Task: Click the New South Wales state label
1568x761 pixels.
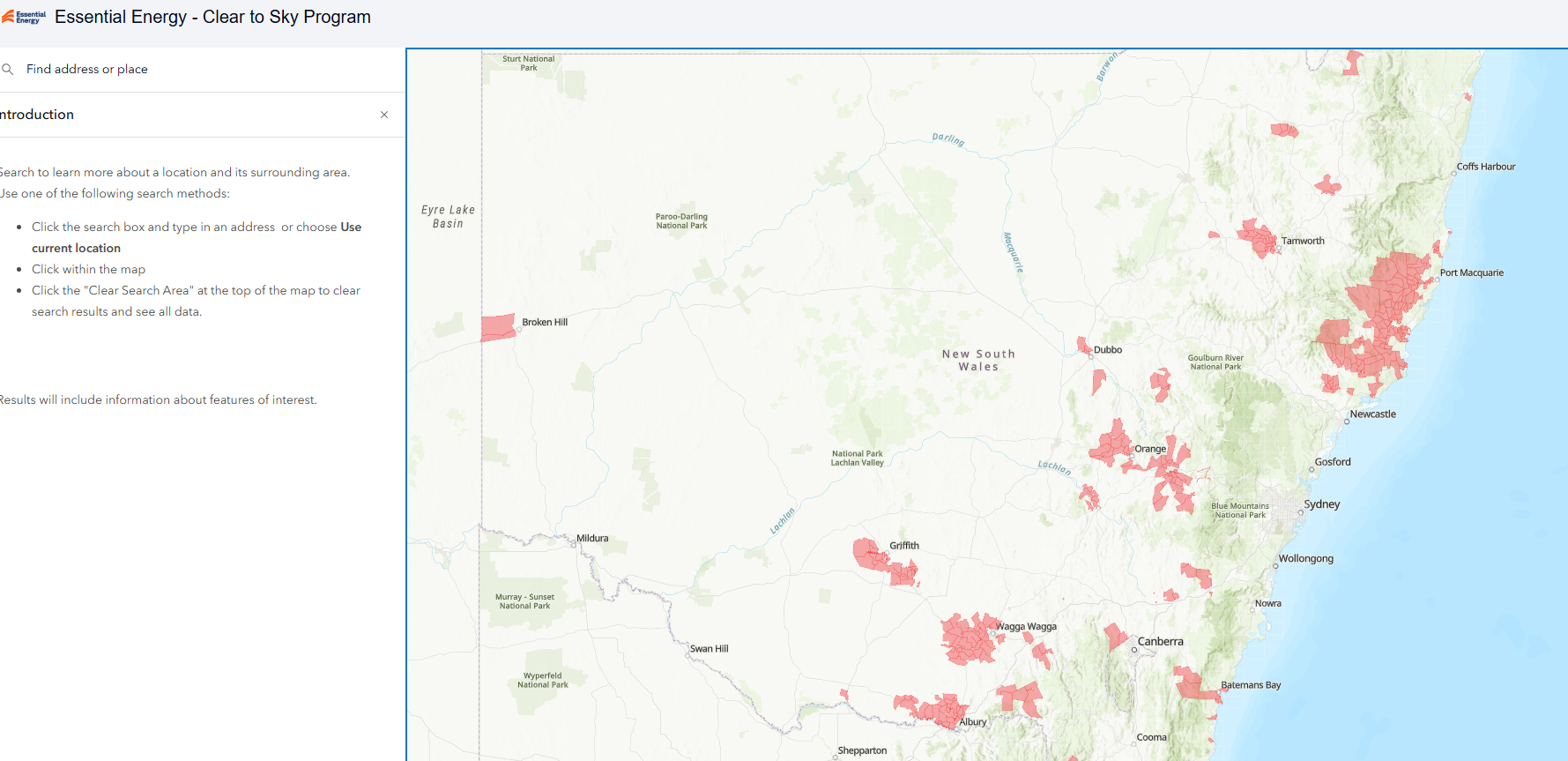Action: pos(978,361)
